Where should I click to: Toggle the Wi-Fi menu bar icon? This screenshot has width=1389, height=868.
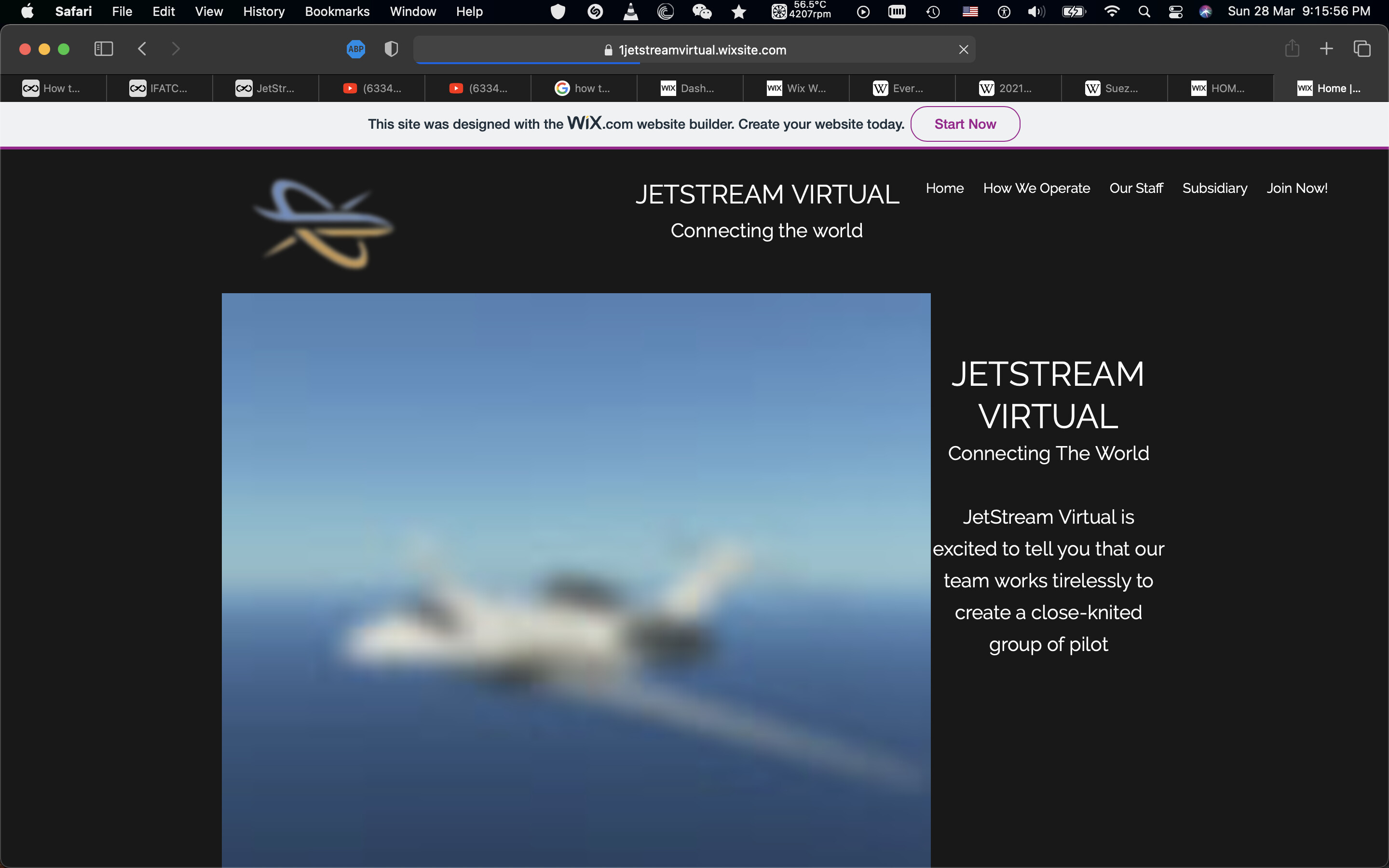pos(1112,12)
